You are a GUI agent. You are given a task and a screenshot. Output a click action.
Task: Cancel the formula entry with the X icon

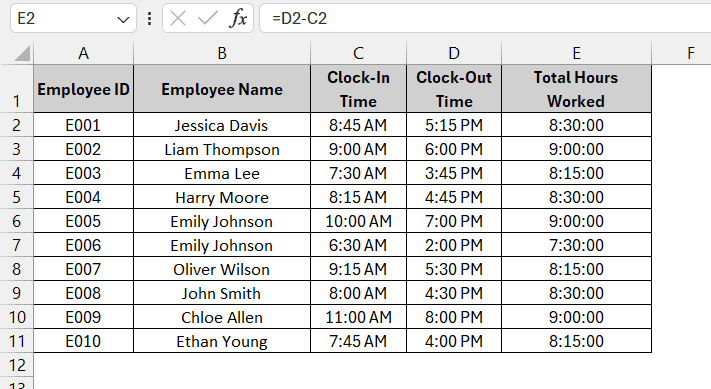tap(178, 19)
